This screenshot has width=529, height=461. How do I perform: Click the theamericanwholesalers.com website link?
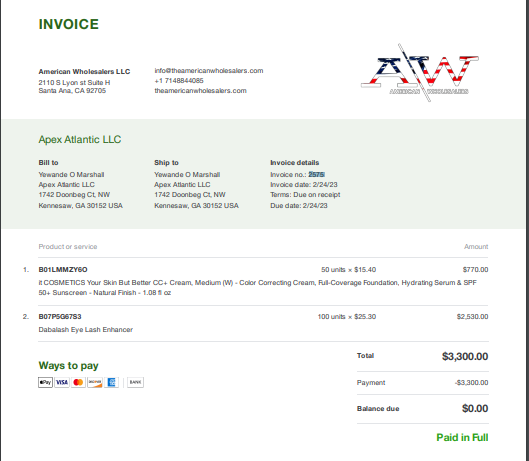coord(200,91)
